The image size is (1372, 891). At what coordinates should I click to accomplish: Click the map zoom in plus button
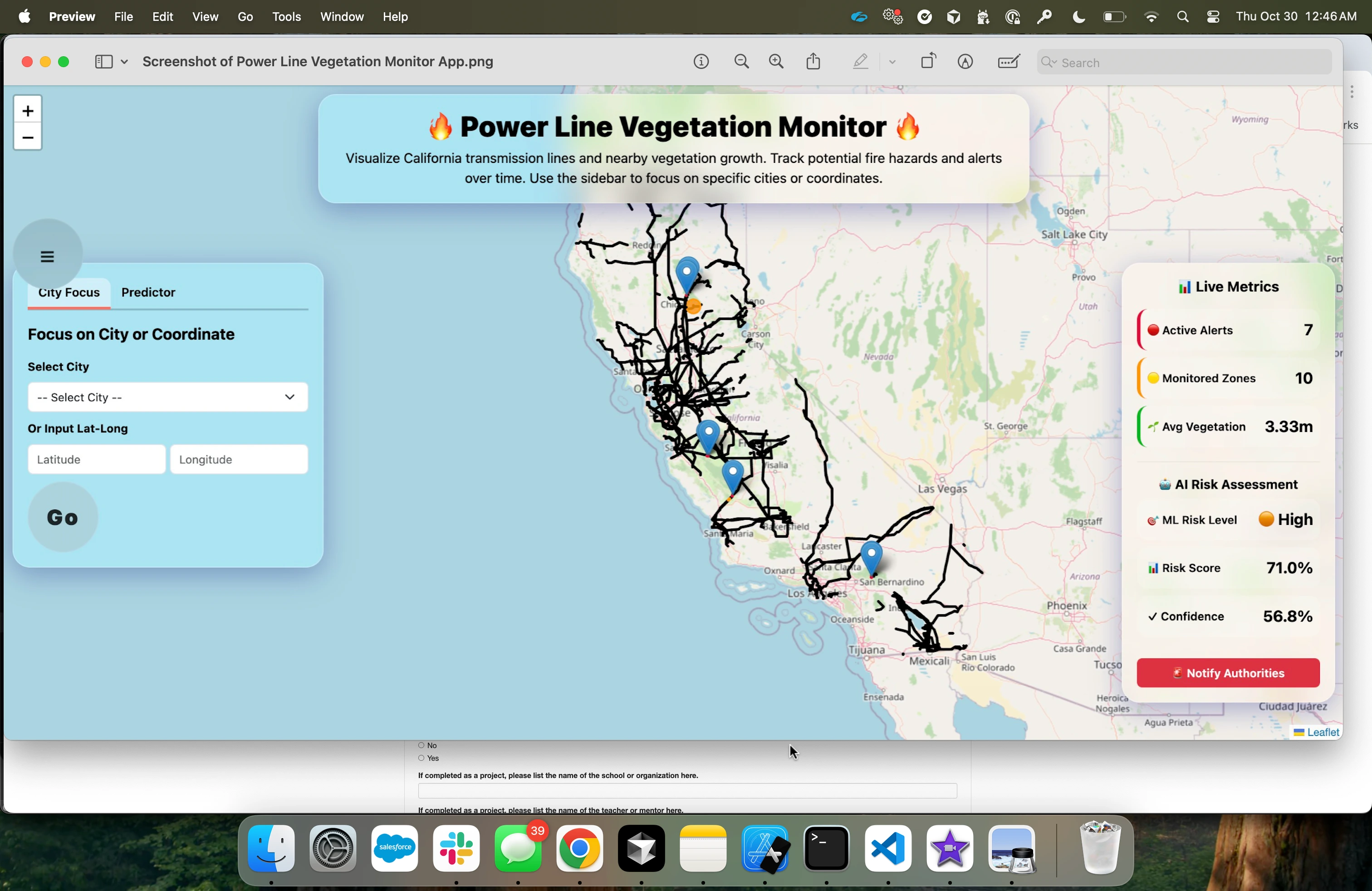28,110
